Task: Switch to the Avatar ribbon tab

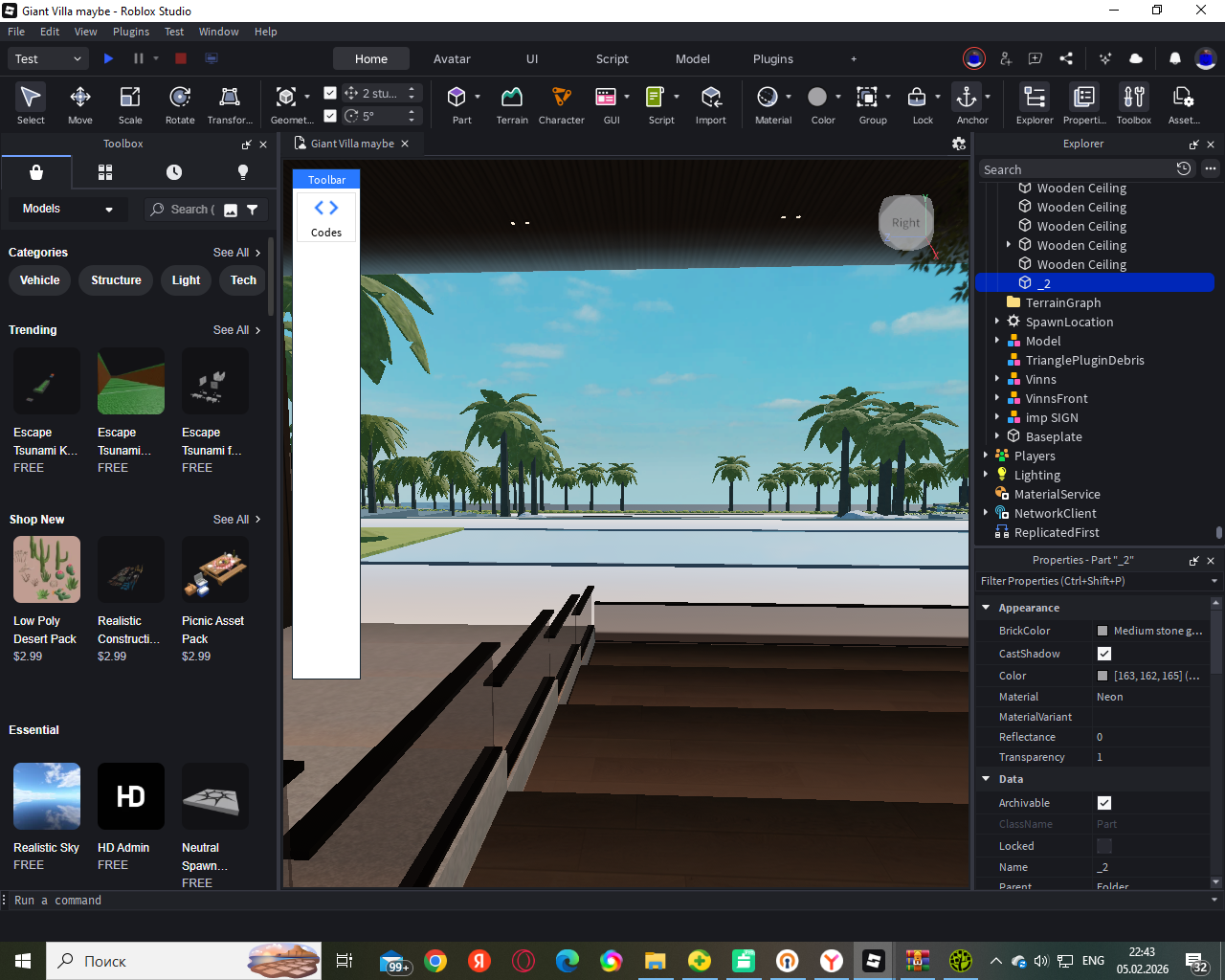Action: point(452,58)
